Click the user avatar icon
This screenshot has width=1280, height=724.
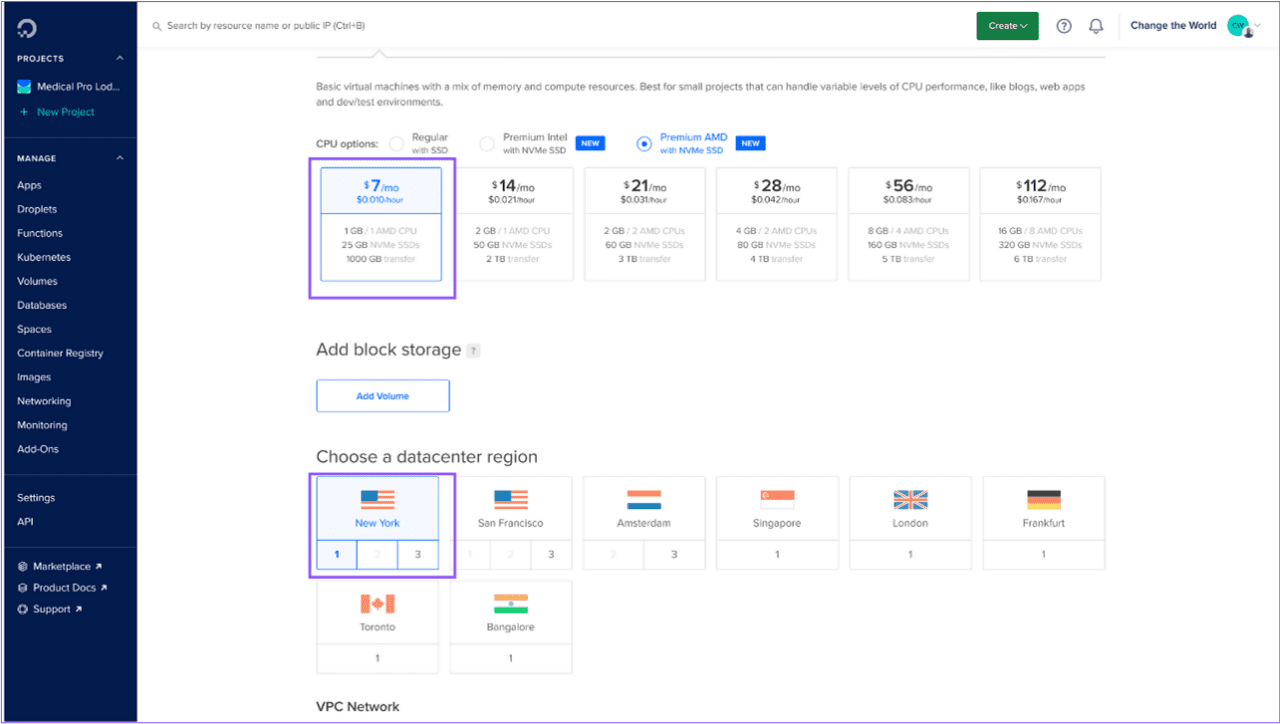(x=1238, y=26)
